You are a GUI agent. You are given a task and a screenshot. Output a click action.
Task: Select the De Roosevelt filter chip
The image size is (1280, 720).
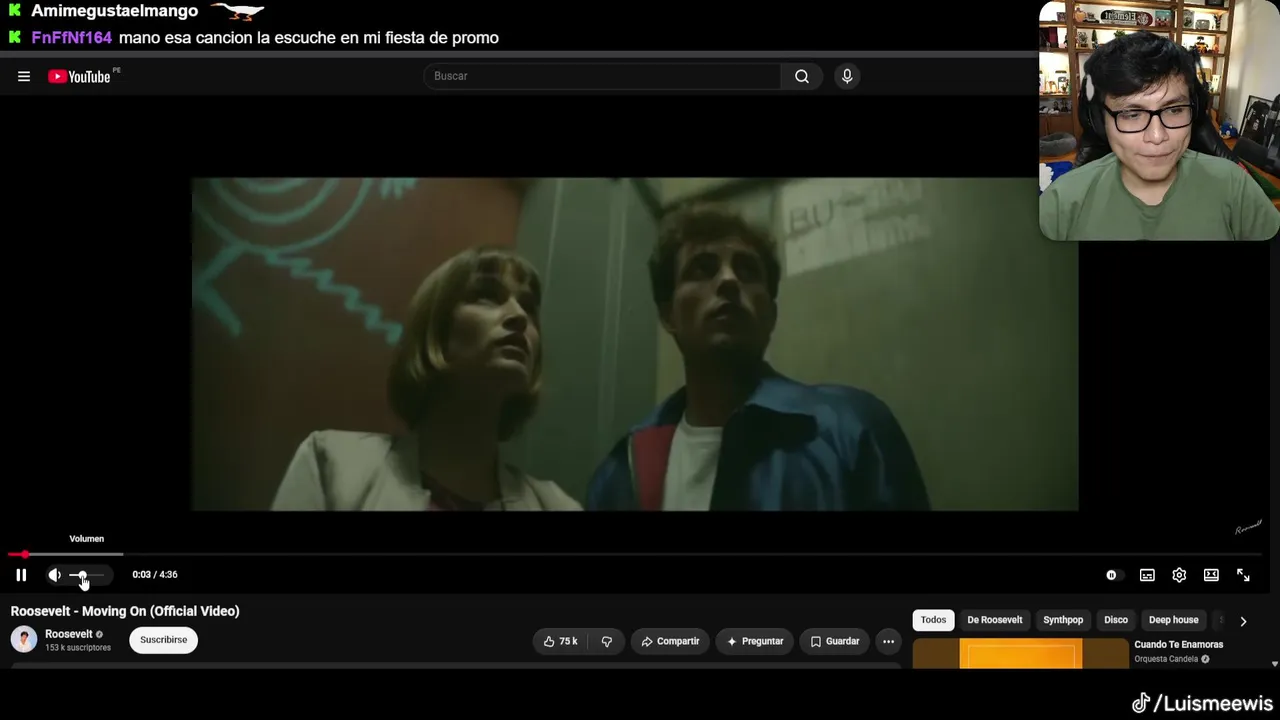coord(995,620)
